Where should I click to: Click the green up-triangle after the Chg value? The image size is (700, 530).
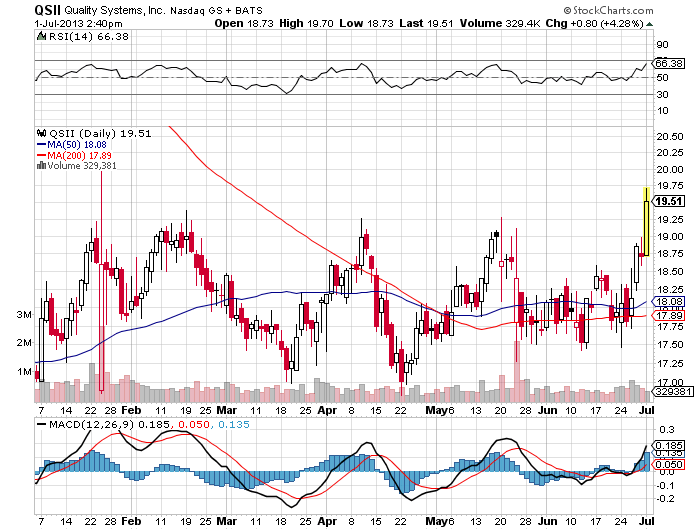coord(649,24)
